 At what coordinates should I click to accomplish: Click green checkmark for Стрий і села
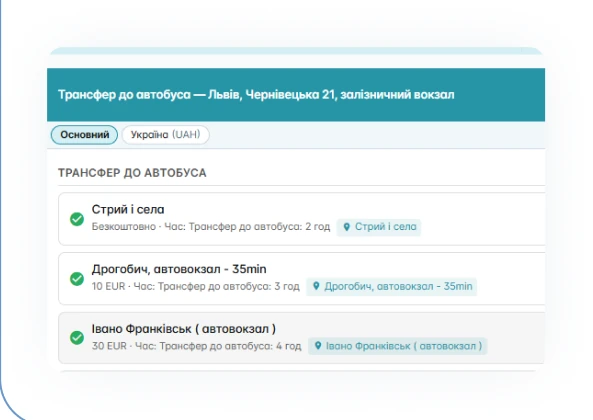[x=77, y=219]
